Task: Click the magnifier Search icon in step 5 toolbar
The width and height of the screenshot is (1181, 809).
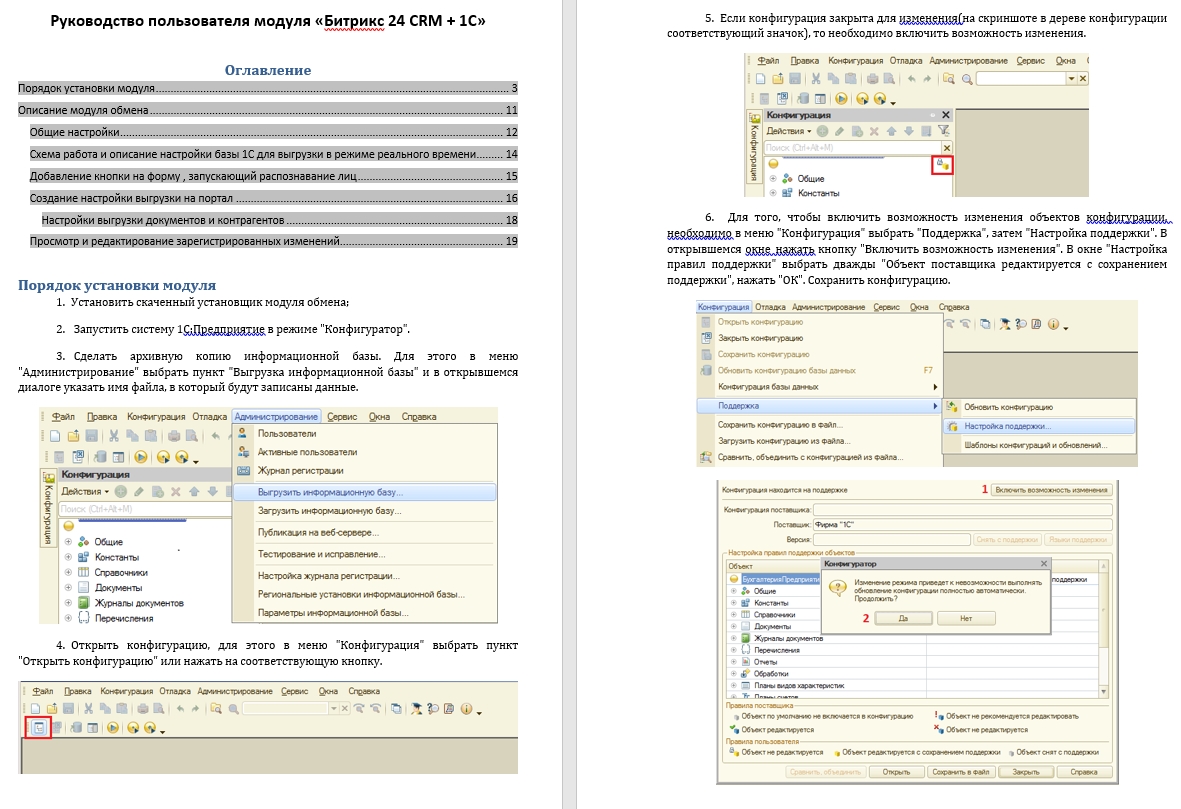Action: [x=967, y=78]
